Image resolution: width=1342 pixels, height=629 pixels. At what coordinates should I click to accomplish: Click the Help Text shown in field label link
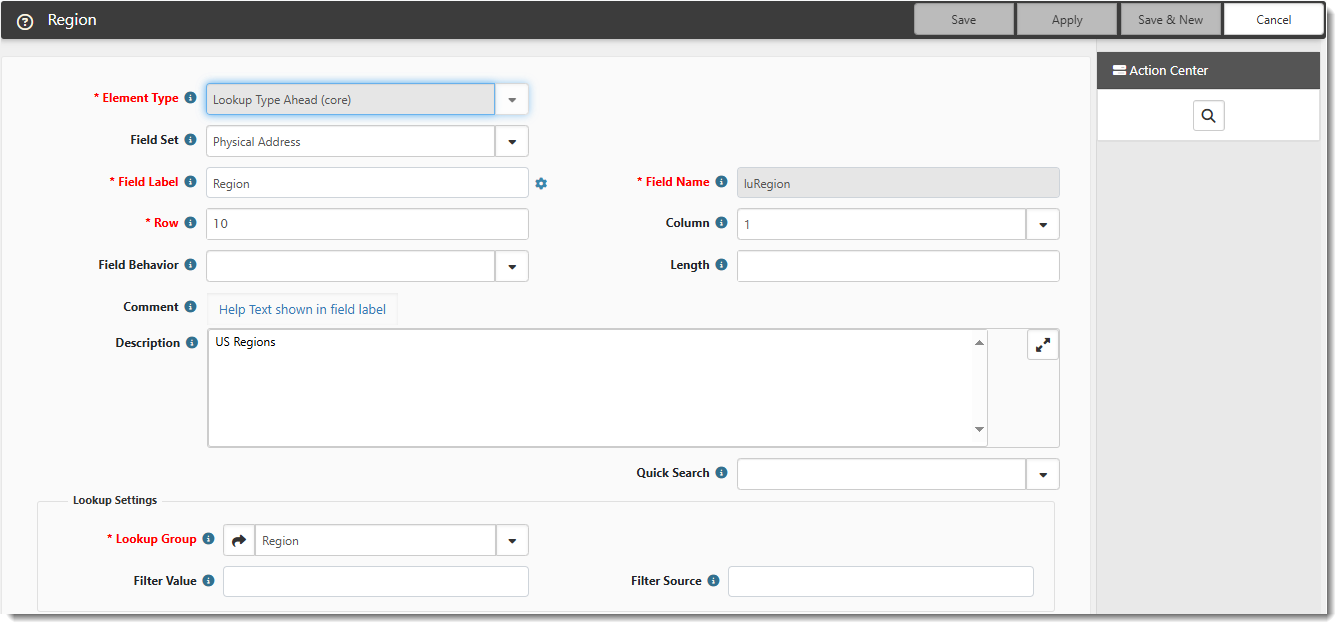tap(302, 310)
